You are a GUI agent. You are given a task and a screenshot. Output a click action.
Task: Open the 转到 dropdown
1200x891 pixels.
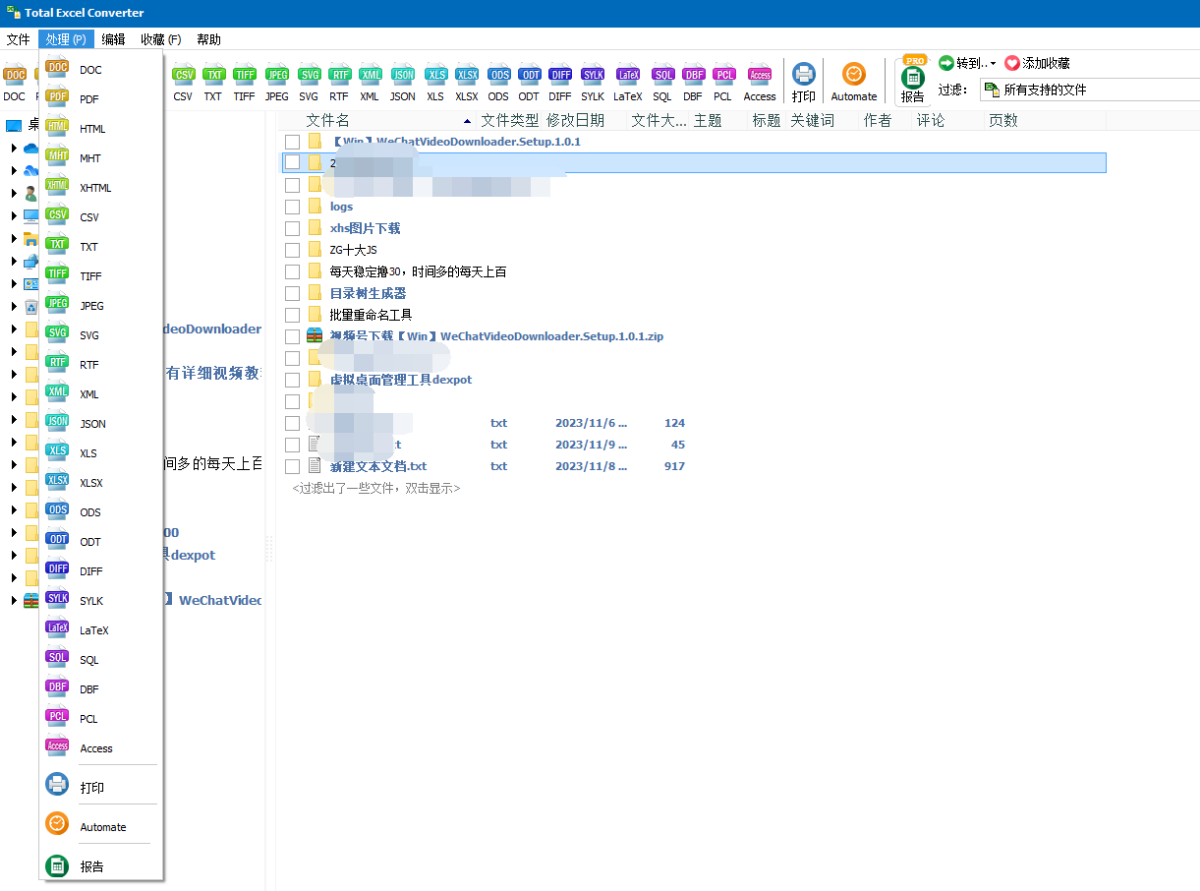(968, 63)
